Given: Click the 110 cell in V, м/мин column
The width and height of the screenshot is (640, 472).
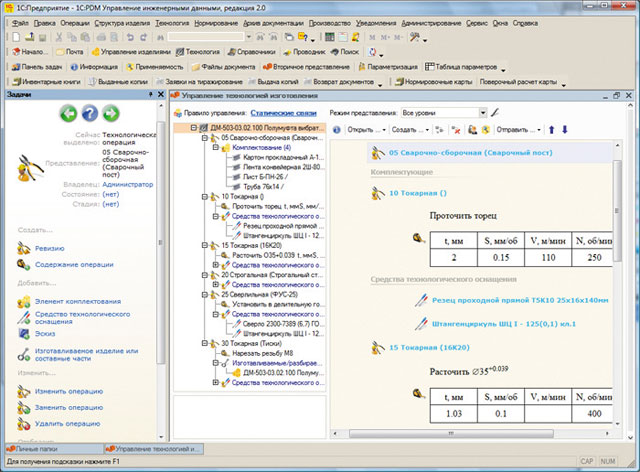Looking at the screenshot, I should (548, 258).
